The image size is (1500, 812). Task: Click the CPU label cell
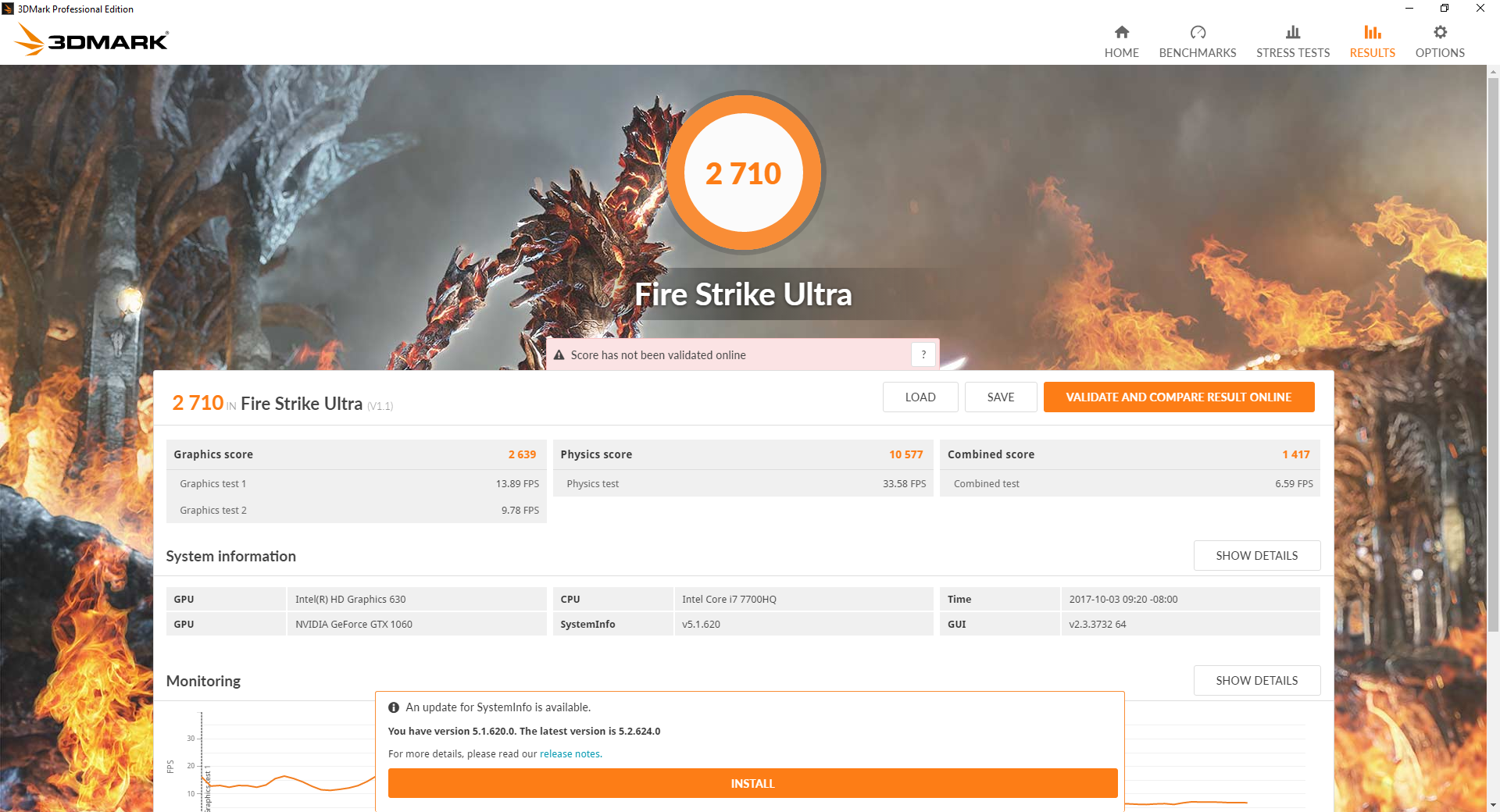click(x=612, y=600)
